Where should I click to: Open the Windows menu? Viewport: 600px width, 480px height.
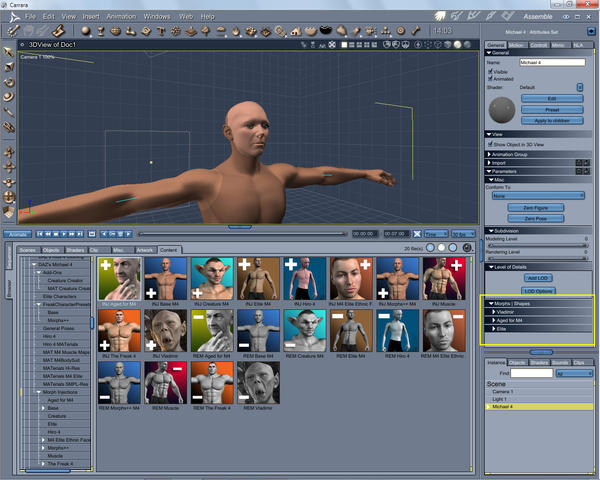pos(157,16)
